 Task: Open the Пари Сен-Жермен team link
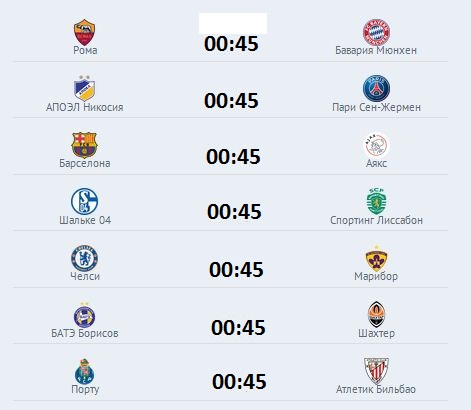(x=376, y=107)
